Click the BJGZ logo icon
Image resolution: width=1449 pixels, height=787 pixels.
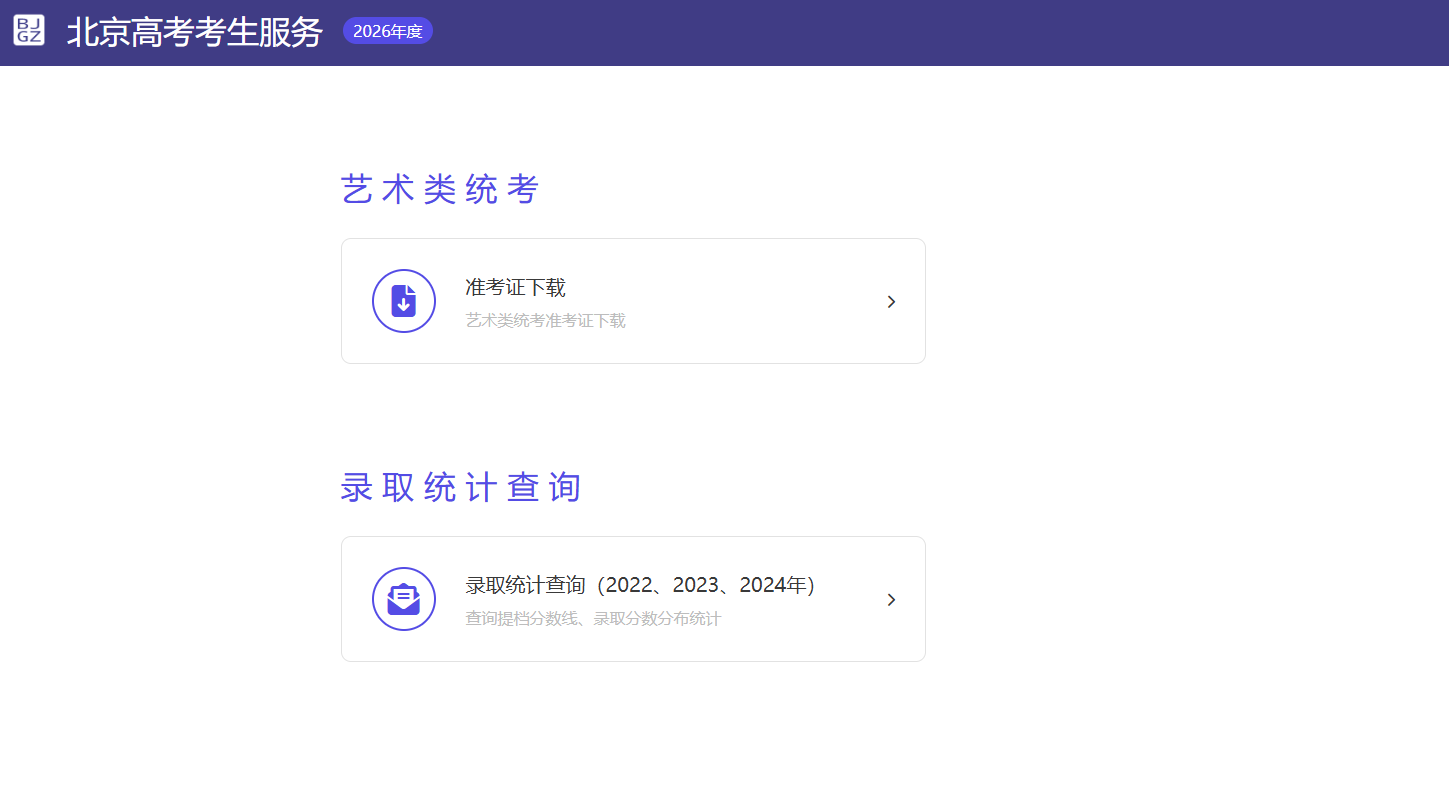pyautogui.click(x=29, y=31)
